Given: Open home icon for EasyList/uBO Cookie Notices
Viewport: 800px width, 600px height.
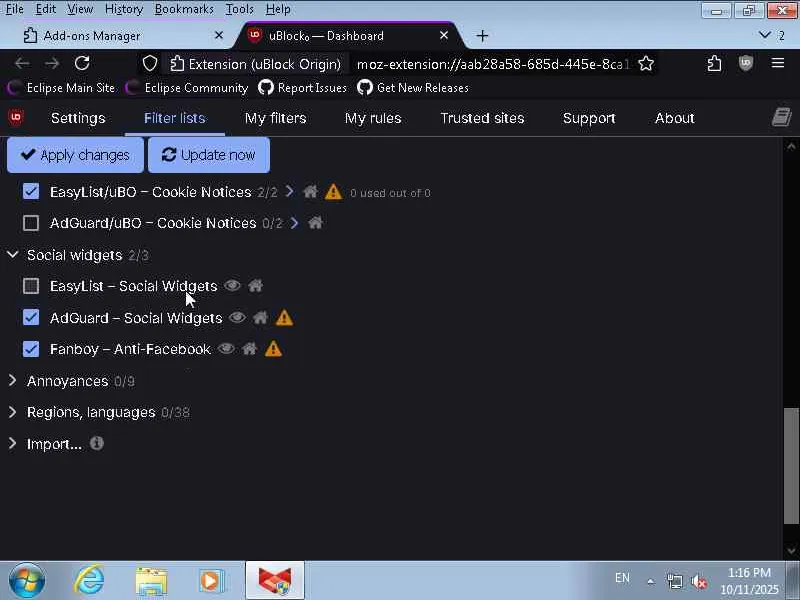Looking at the screenshot, I should 310,192.
